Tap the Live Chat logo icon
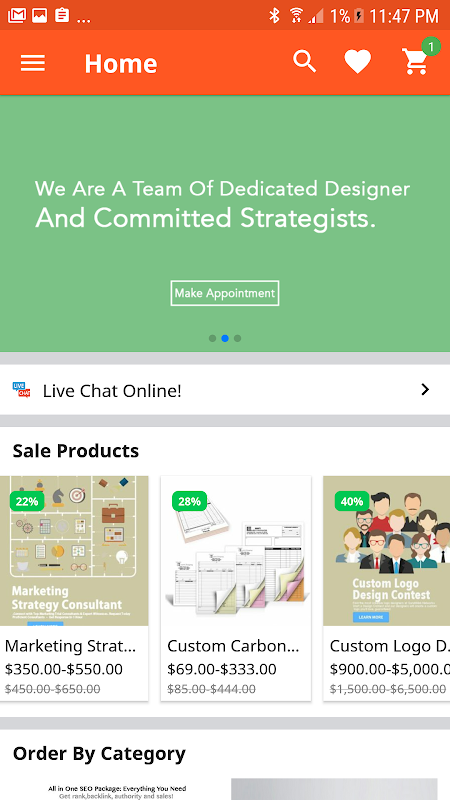The width and height of the screenshot is (450, 800). click(x=21, y=390)
